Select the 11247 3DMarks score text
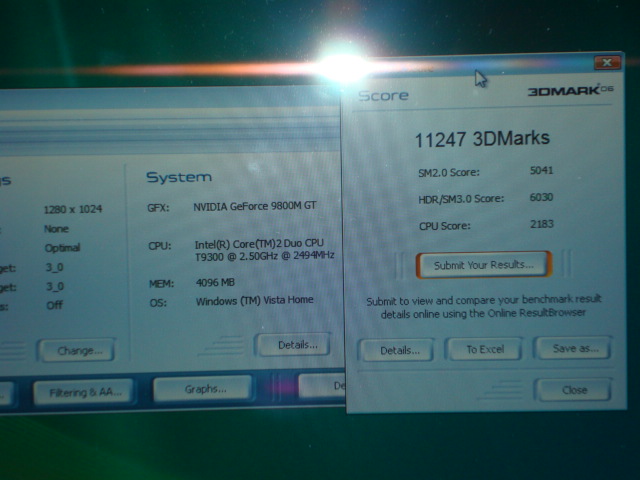Viewport: 640px width, 480px height. coord(482,139)
